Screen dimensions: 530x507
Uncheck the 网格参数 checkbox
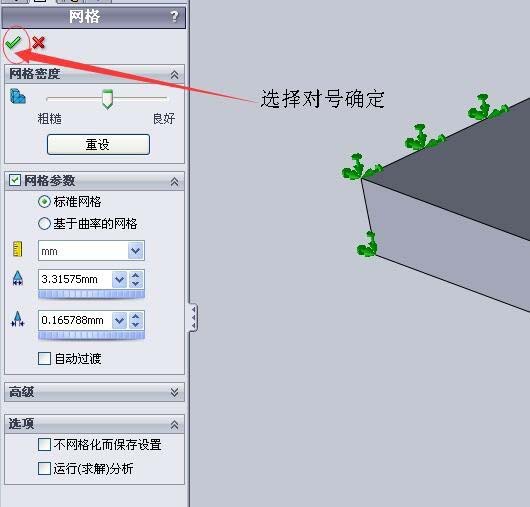click(15, 180)
